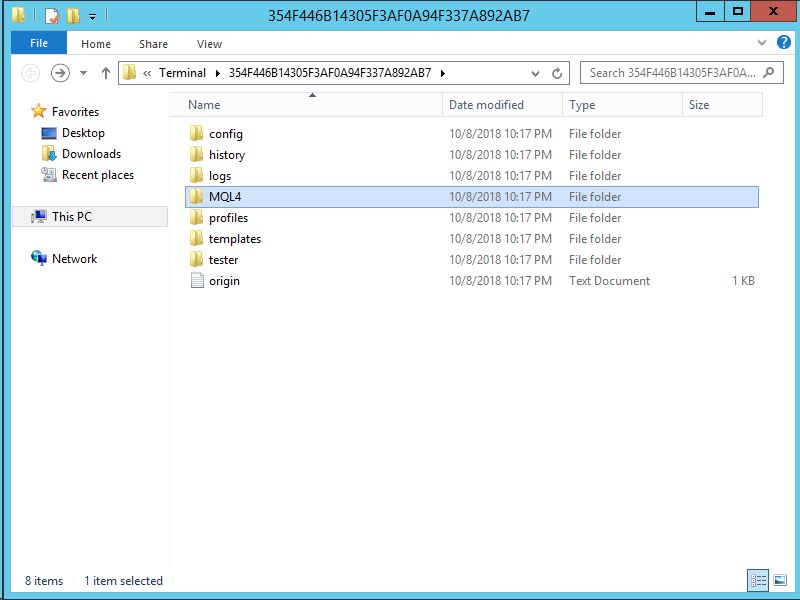Open the File menu

[39, 43]
